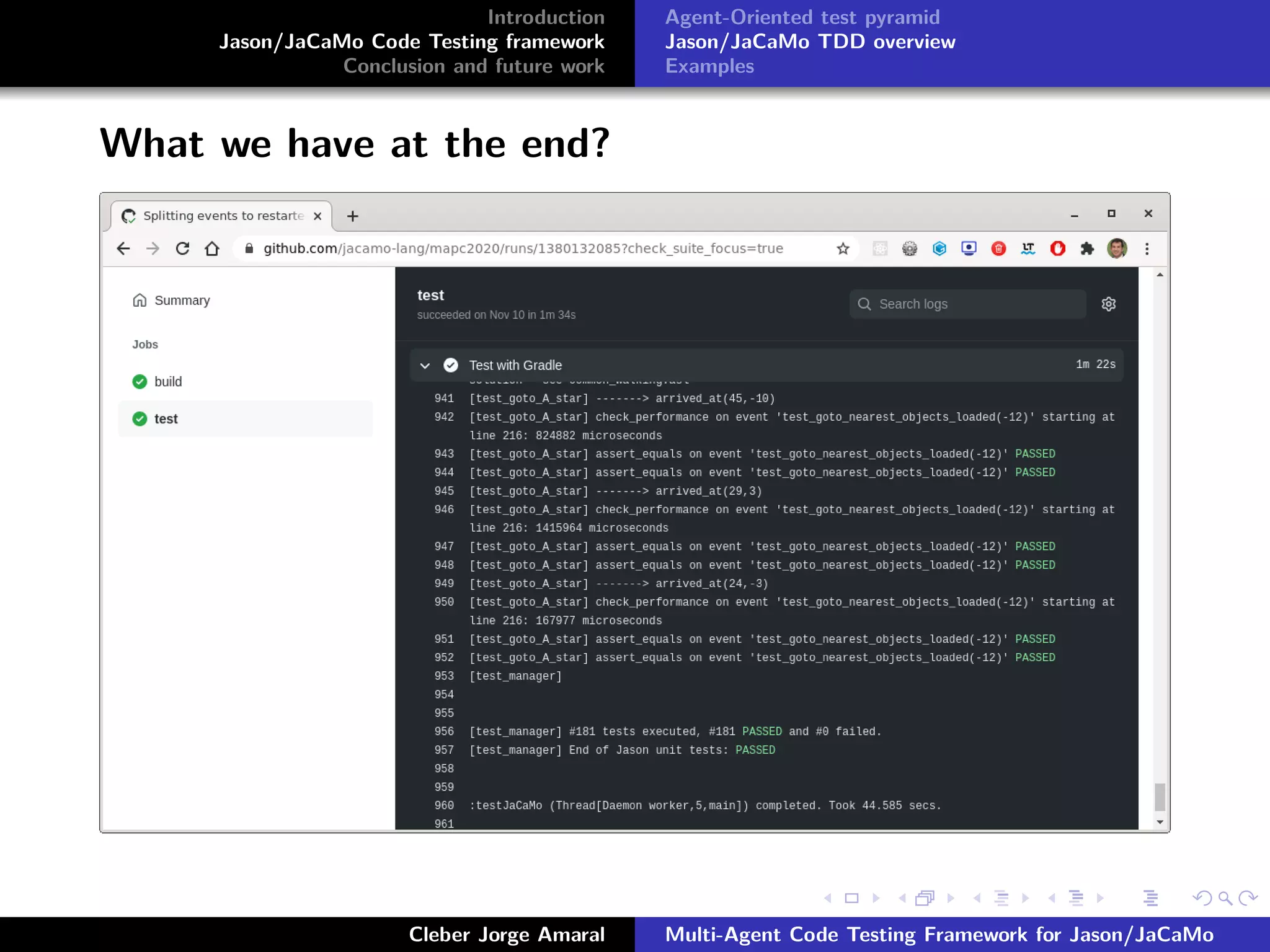Open the puzzle-piece extensions menu
The width and height of the screenshot is (1270, 952).
[x=1087, y=249]
